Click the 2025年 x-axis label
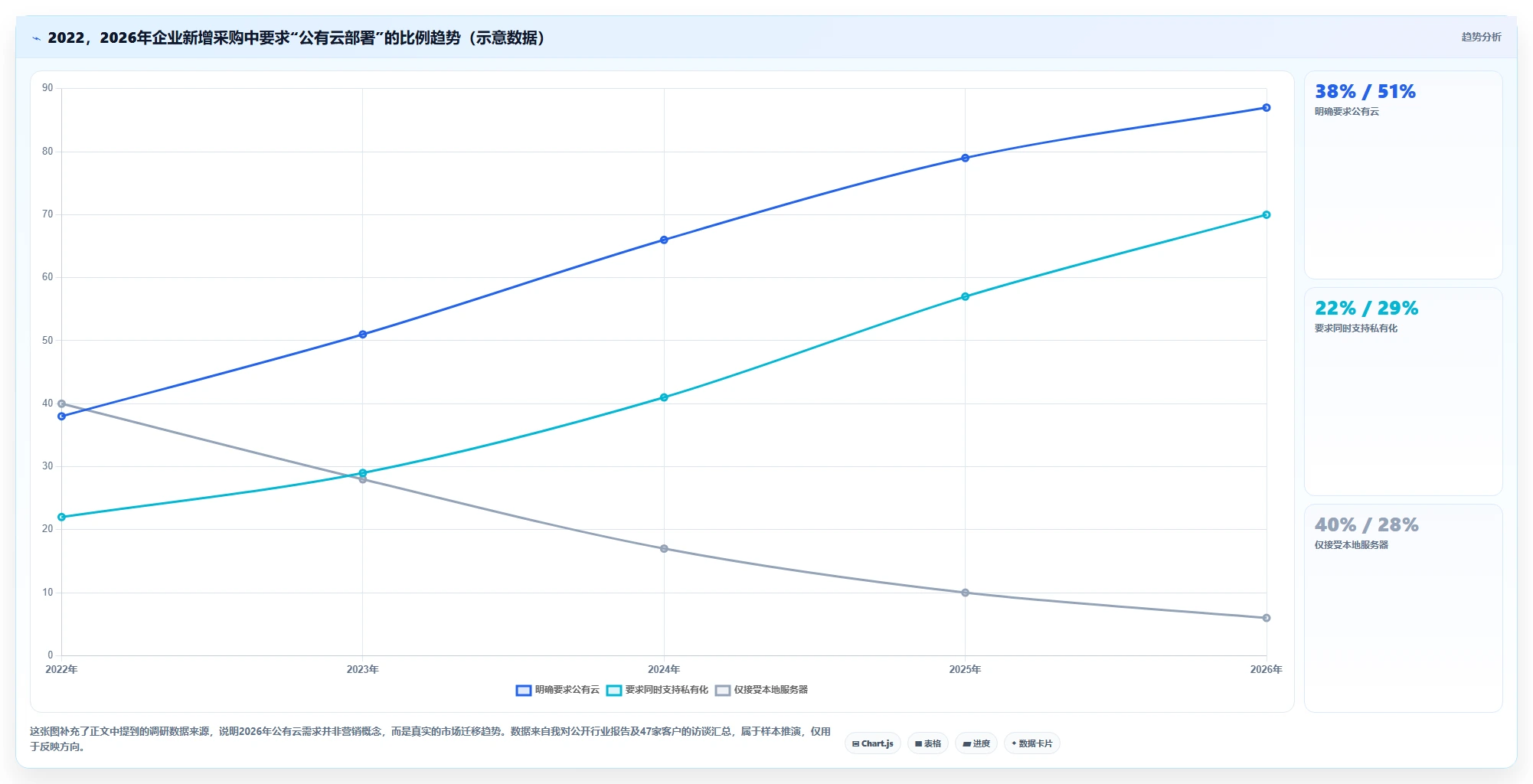The width and height of the screenshot is (1533, 784). point(965,669)
